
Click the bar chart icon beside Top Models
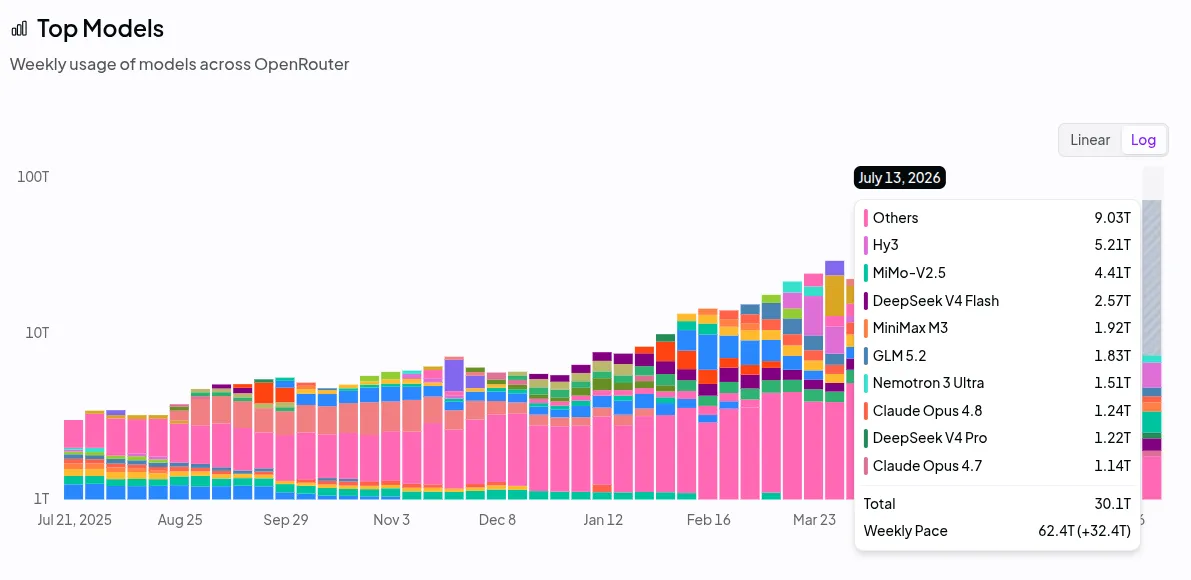(19, 30)
